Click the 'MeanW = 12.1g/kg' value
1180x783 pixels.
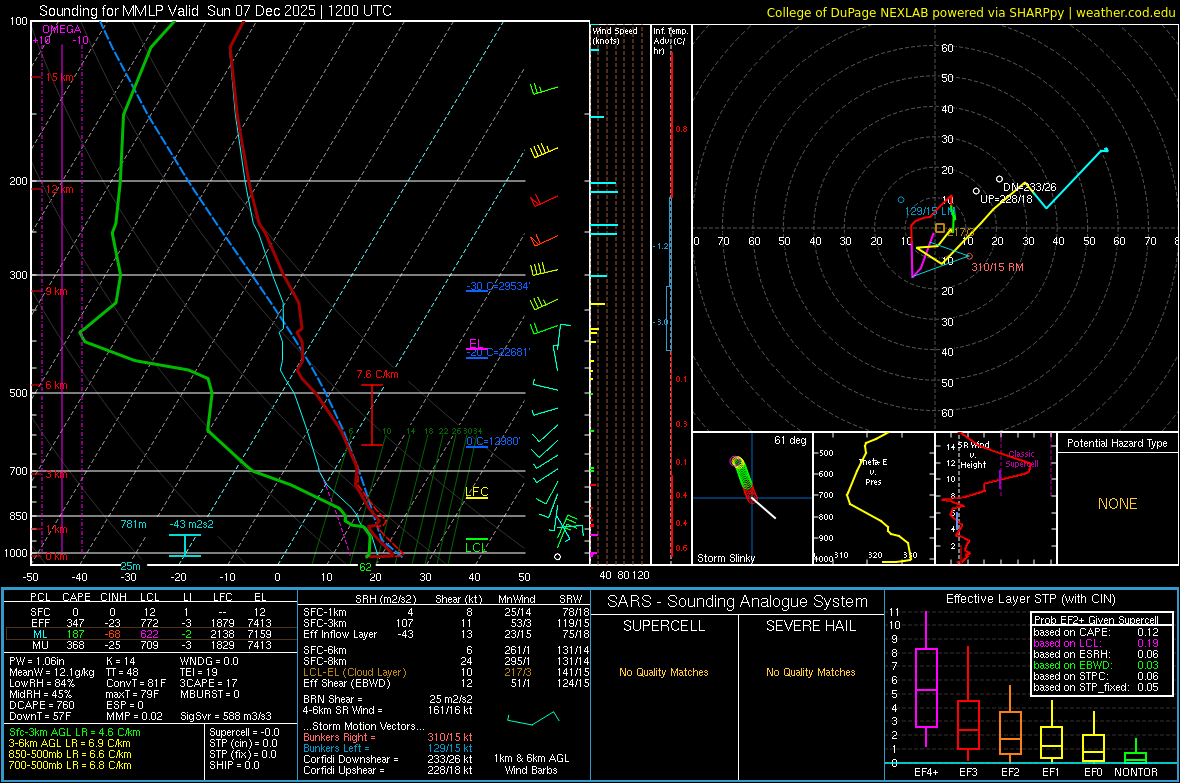click(x=52, y=672)
